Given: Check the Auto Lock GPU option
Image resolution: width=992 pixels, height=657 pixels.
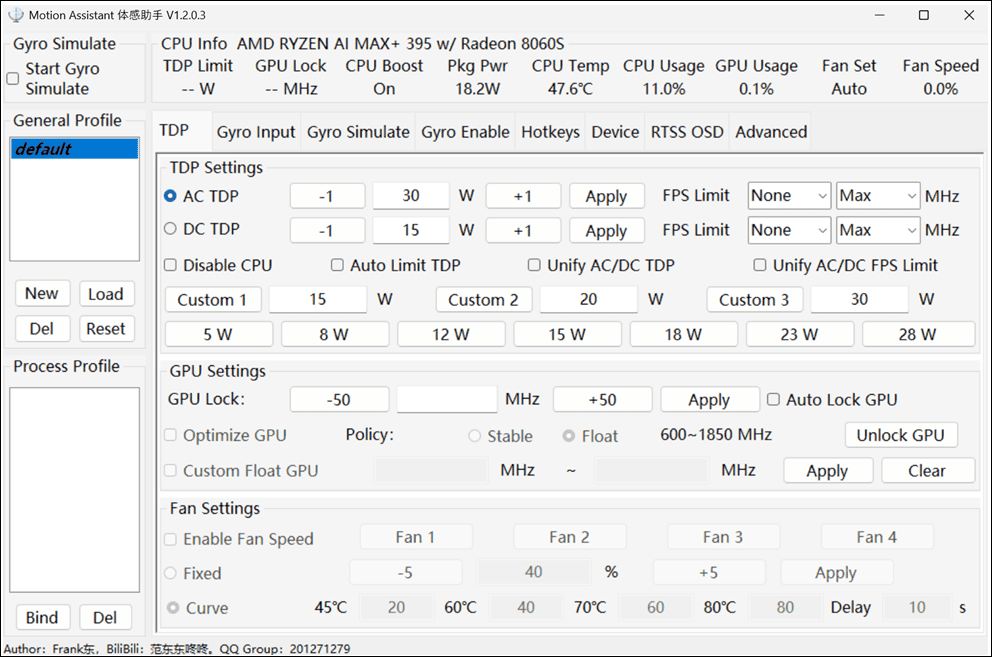Looking at the screenshot, I should click(773, 400).
